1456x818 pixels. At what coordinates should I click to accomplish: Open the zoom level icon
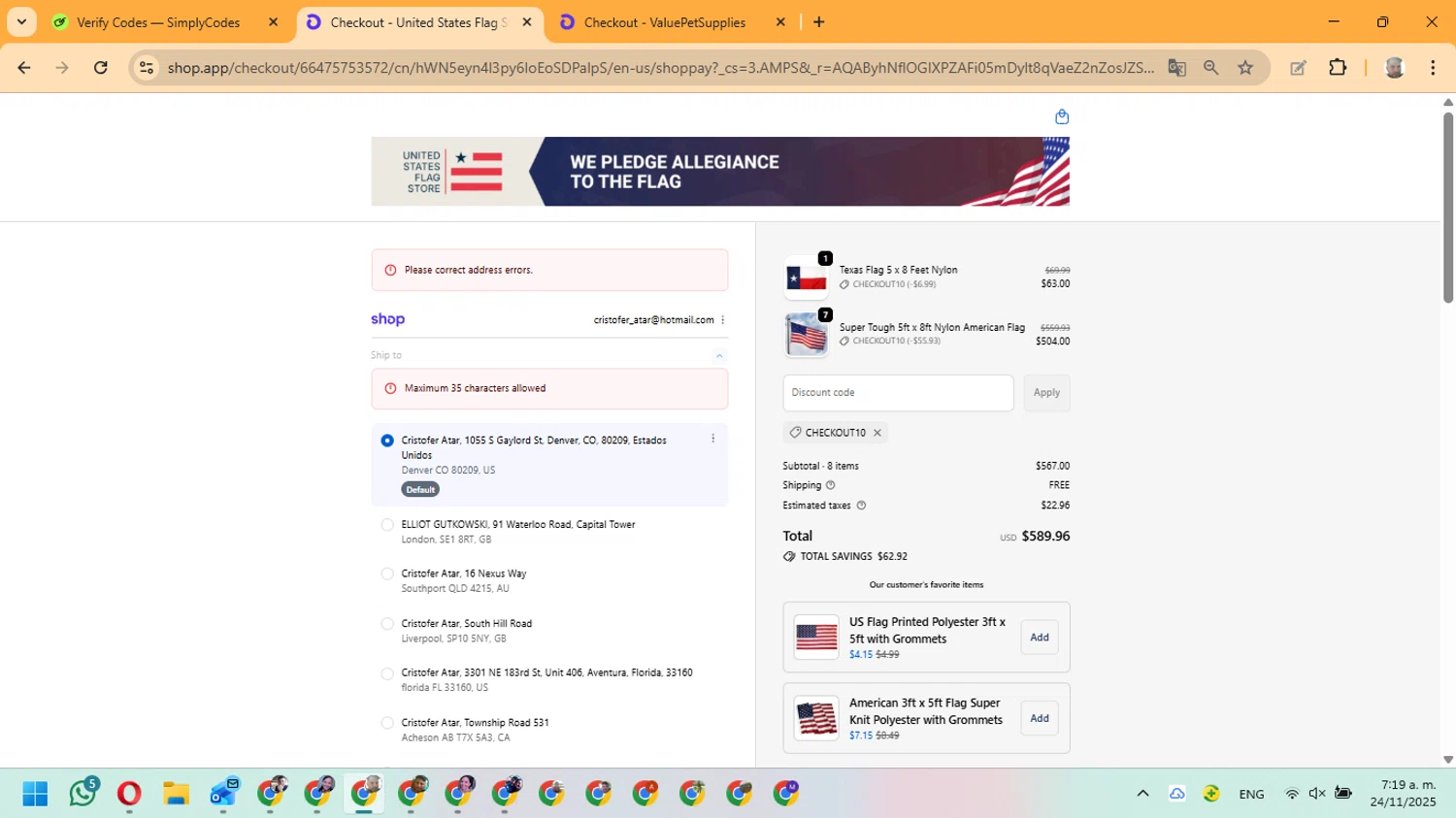point(1210,68)
